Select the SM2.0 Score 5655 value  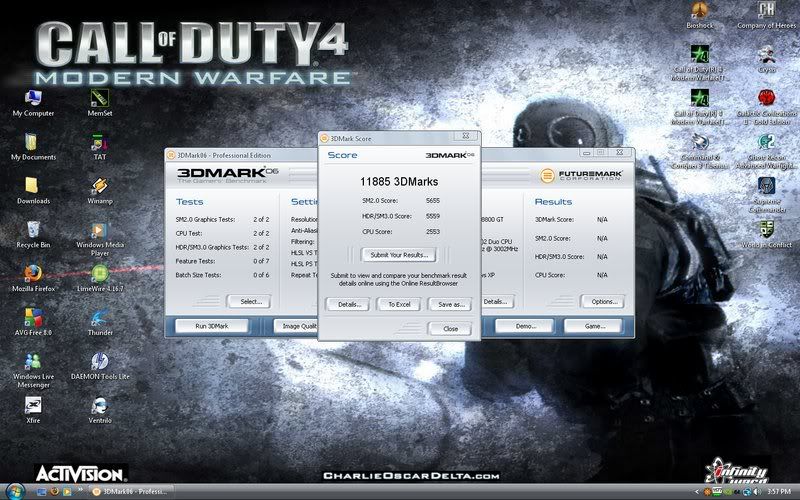433,201
